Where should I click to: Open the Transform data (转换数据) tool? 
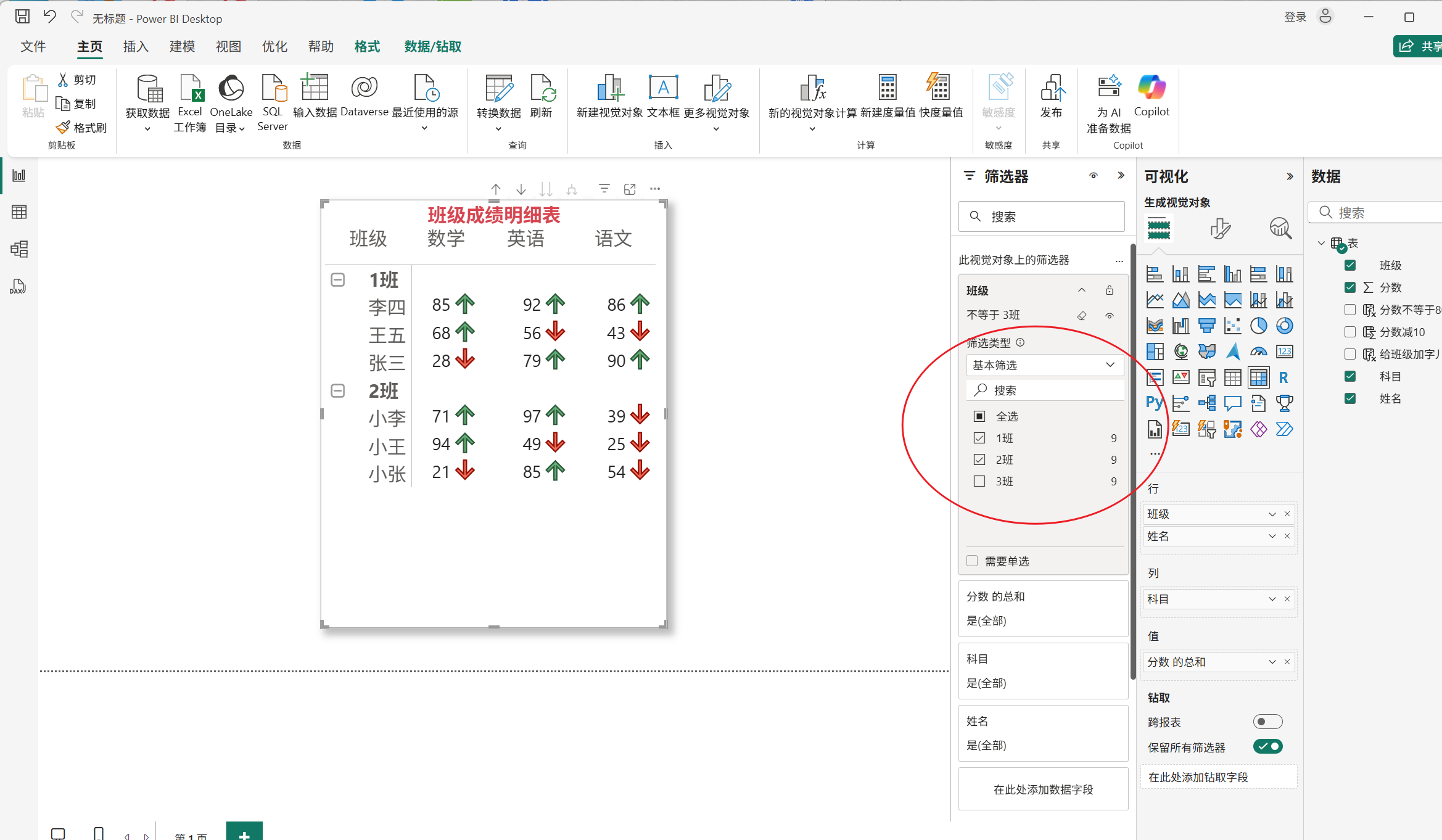[498, 89]
